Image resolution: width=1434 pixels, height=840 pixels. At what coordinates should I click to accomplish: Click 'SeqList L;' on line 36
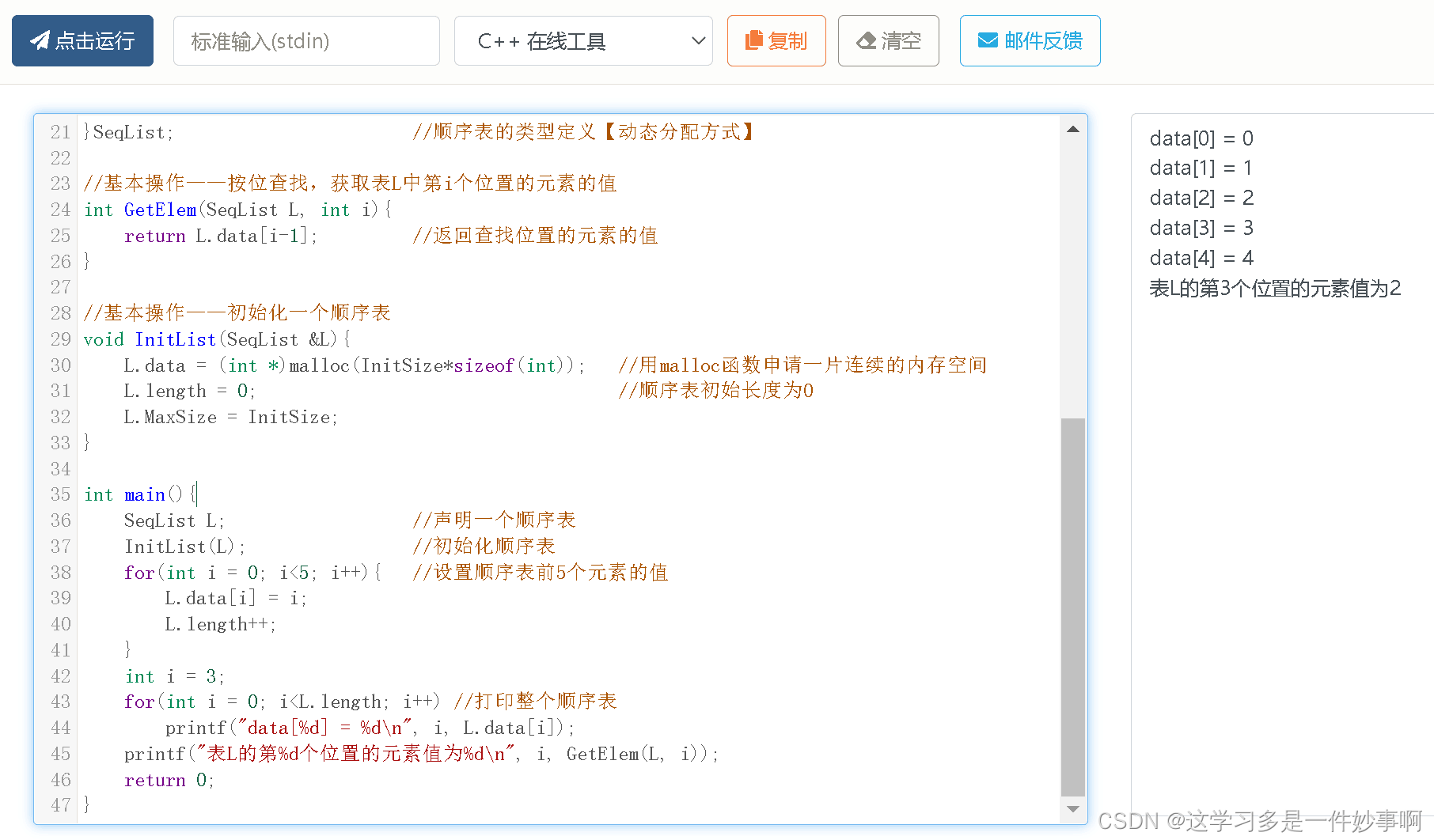174,520
